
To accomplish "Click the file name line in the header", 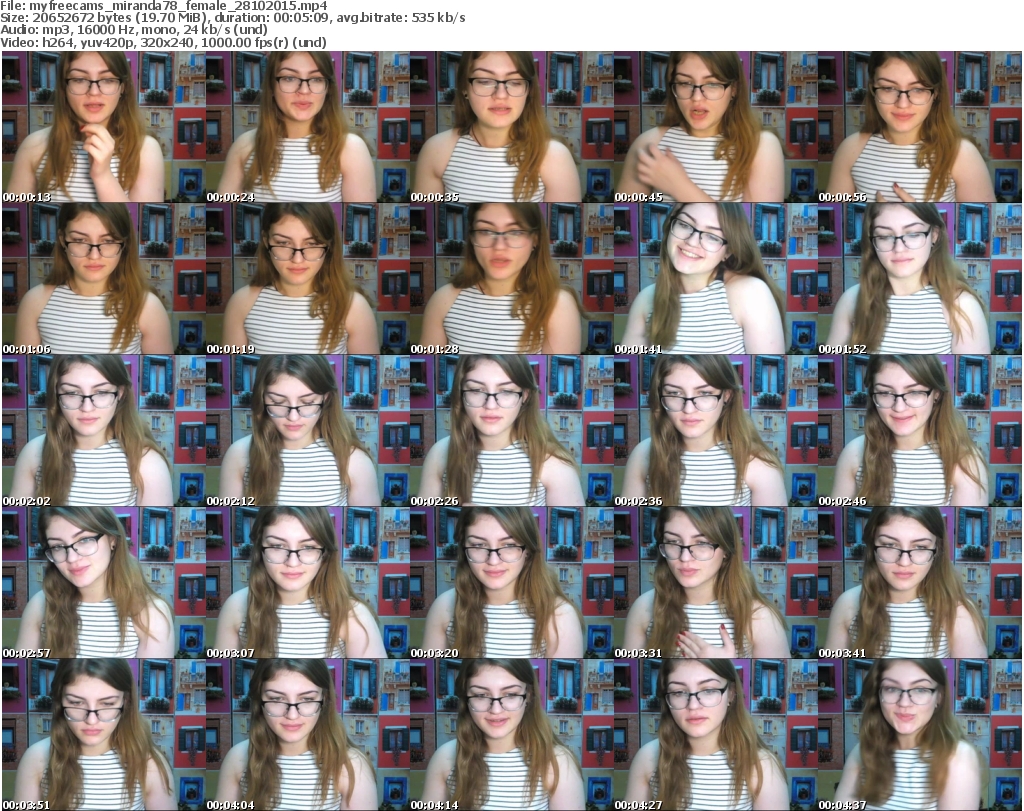I will point(163,6).
